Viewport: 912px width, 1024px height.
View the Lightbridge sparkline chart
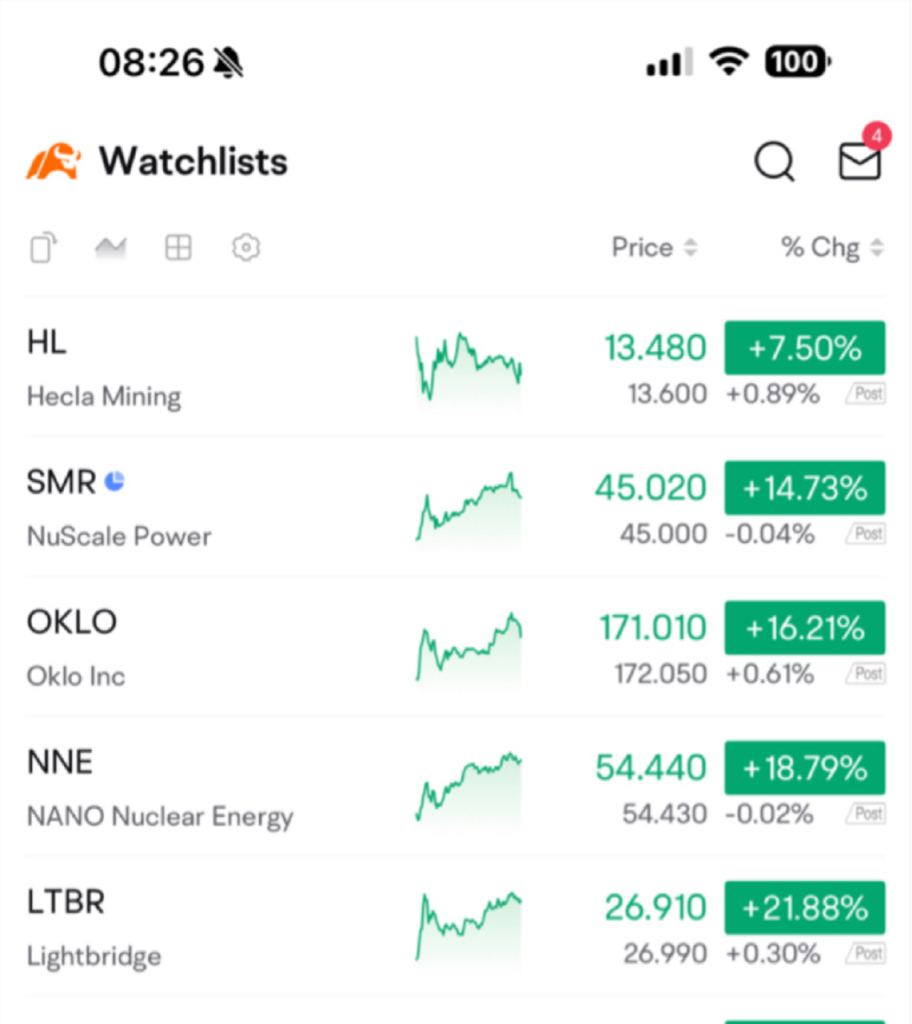click(x=468, y=927)
